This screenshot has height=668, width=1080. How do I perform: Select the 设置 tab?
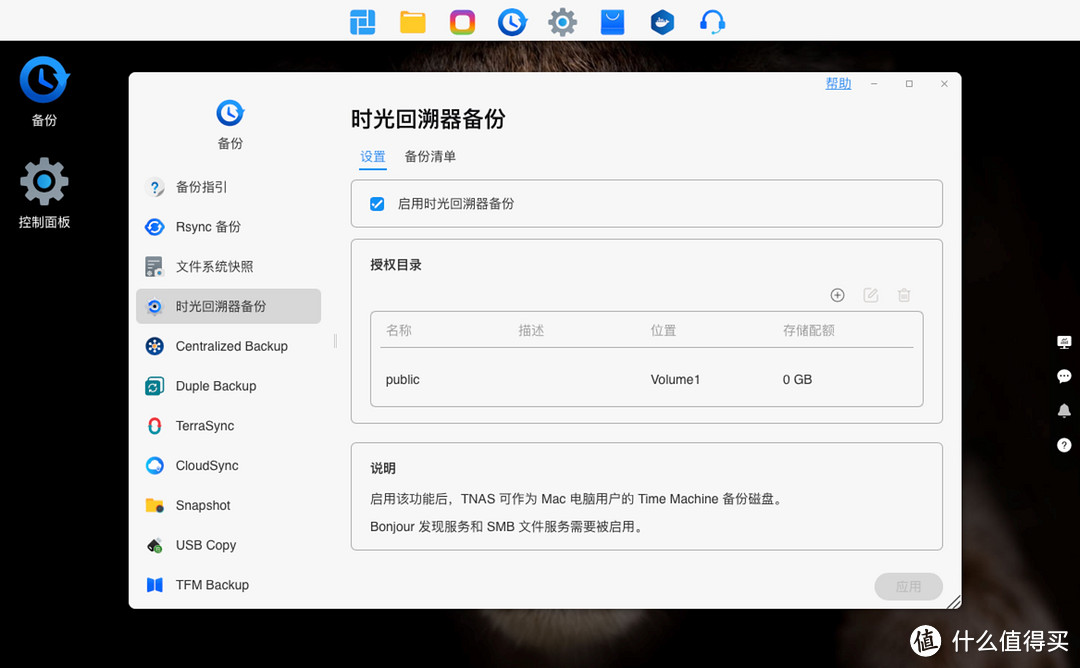[372, 157]
